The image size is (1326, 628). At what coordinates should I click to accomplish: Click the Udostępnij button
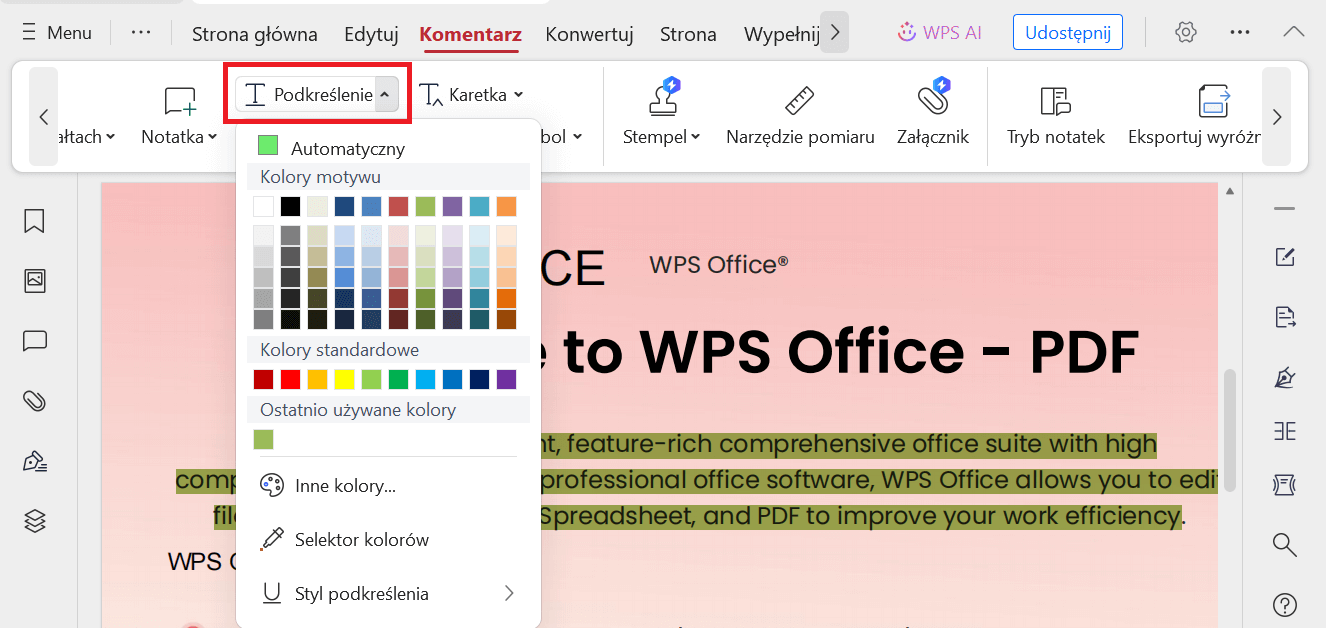click(x=1068, y=32)
